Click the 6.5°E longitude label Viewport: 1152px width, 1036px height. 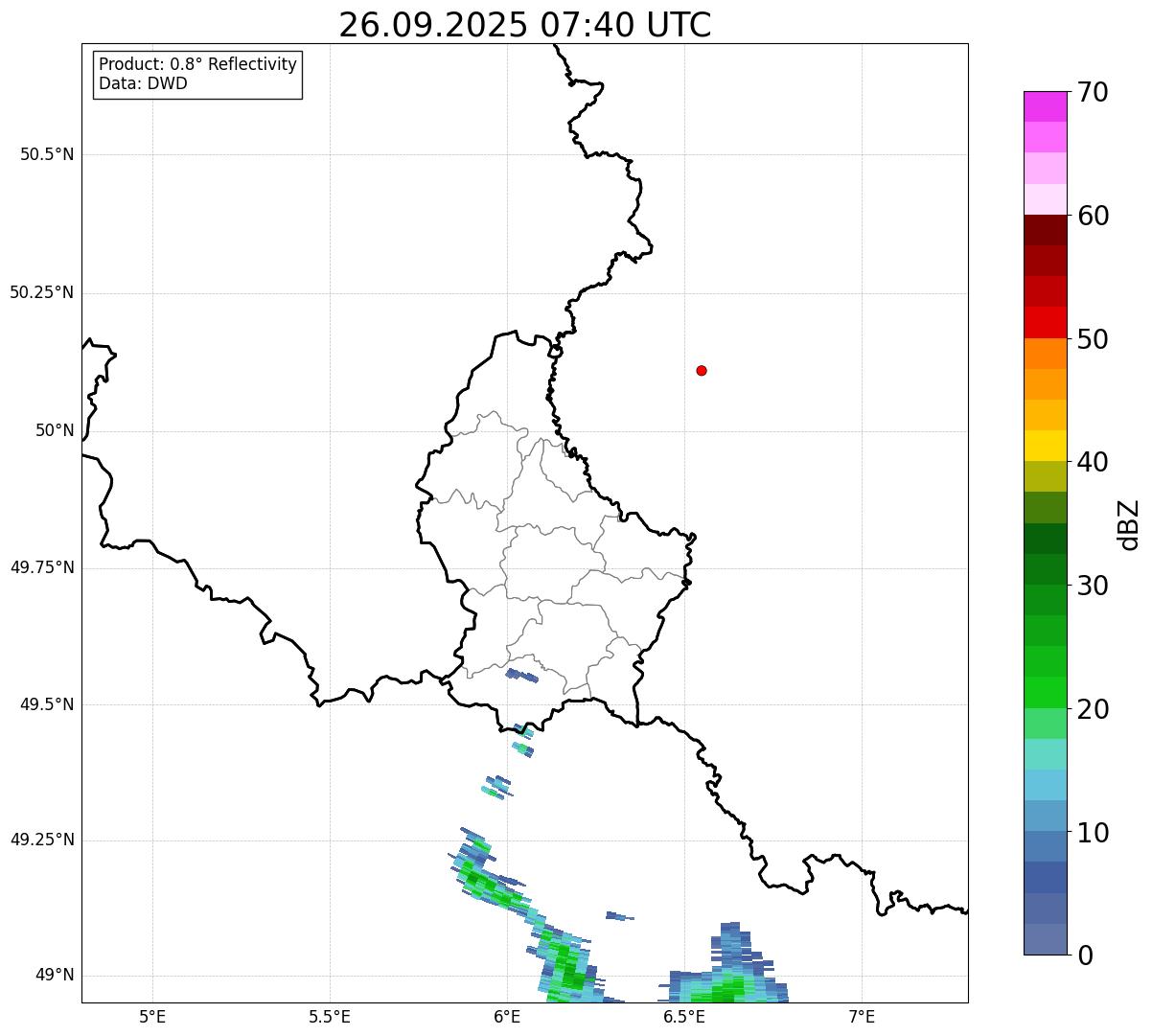(684, 1017)
